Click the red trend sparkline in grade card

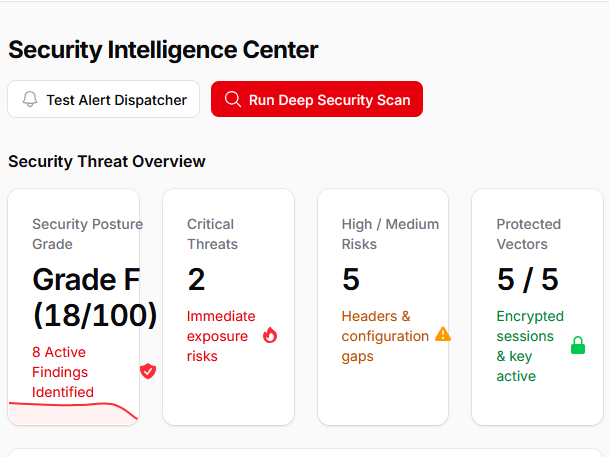(x=73, y=412)
